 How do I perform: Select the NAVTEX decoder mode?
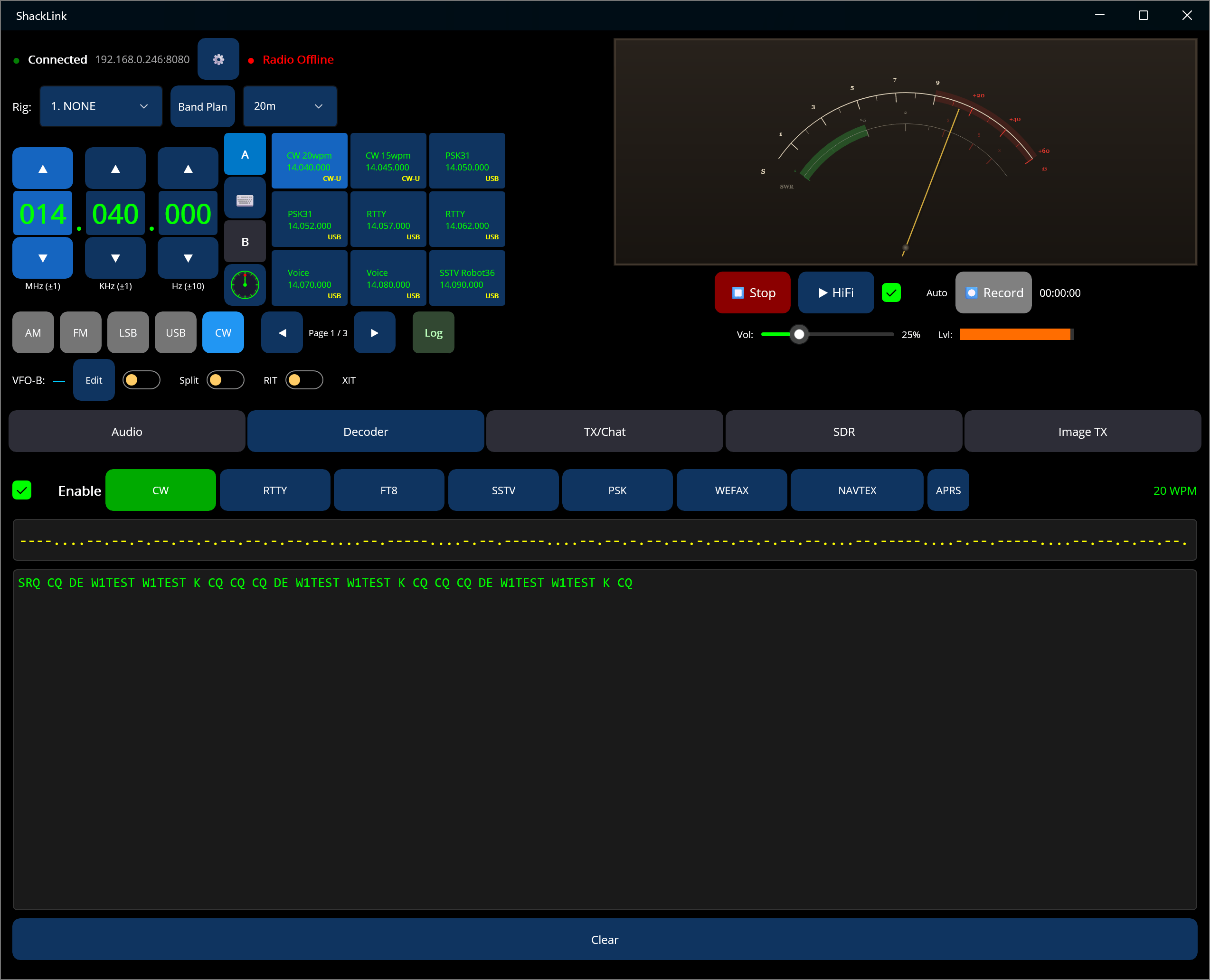pyautogui.click(x=857, y=490)
